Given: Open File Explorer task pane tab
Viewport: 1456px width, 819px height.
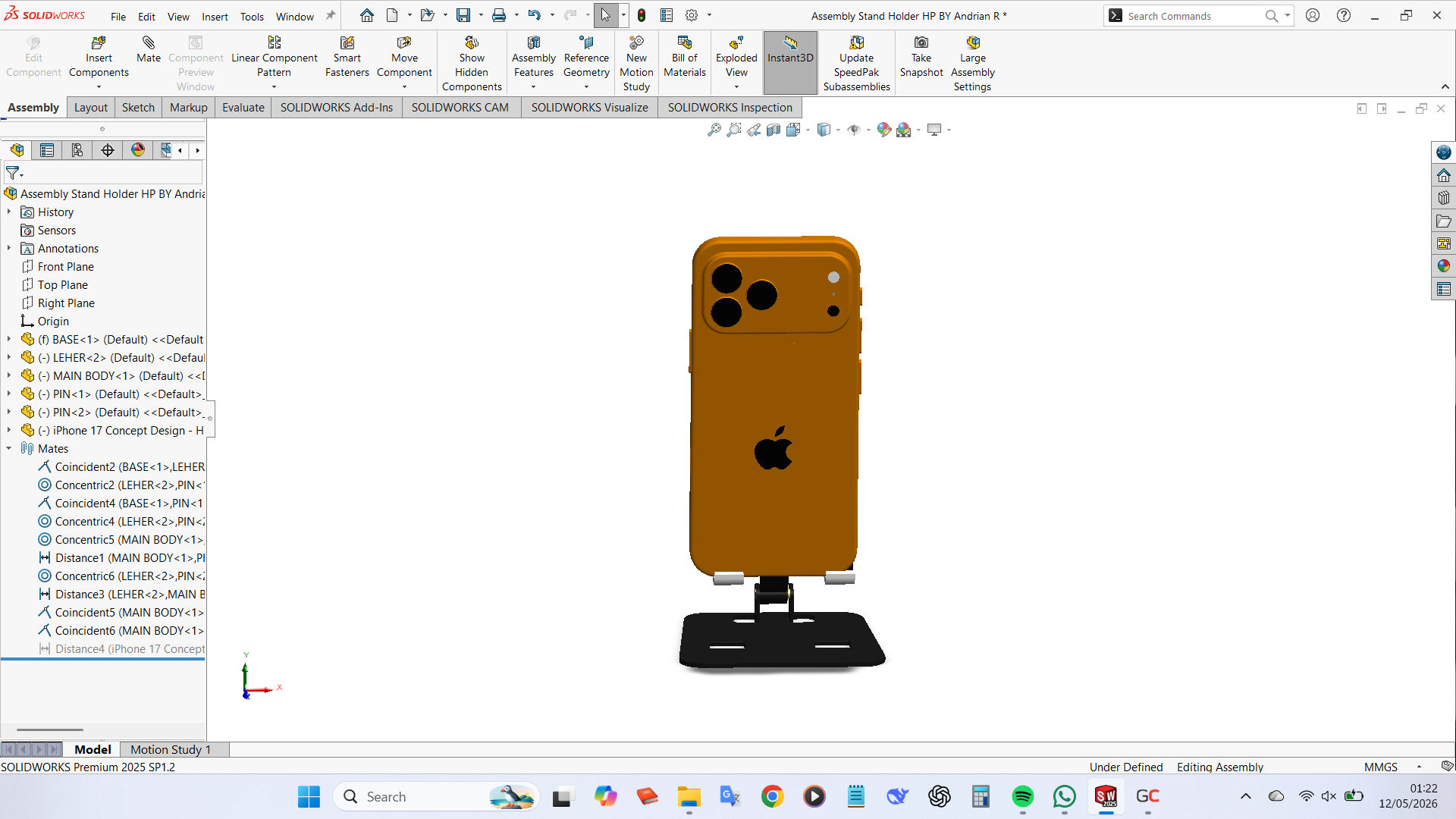Looking at the screenshot, I should tap(1444, 221).
